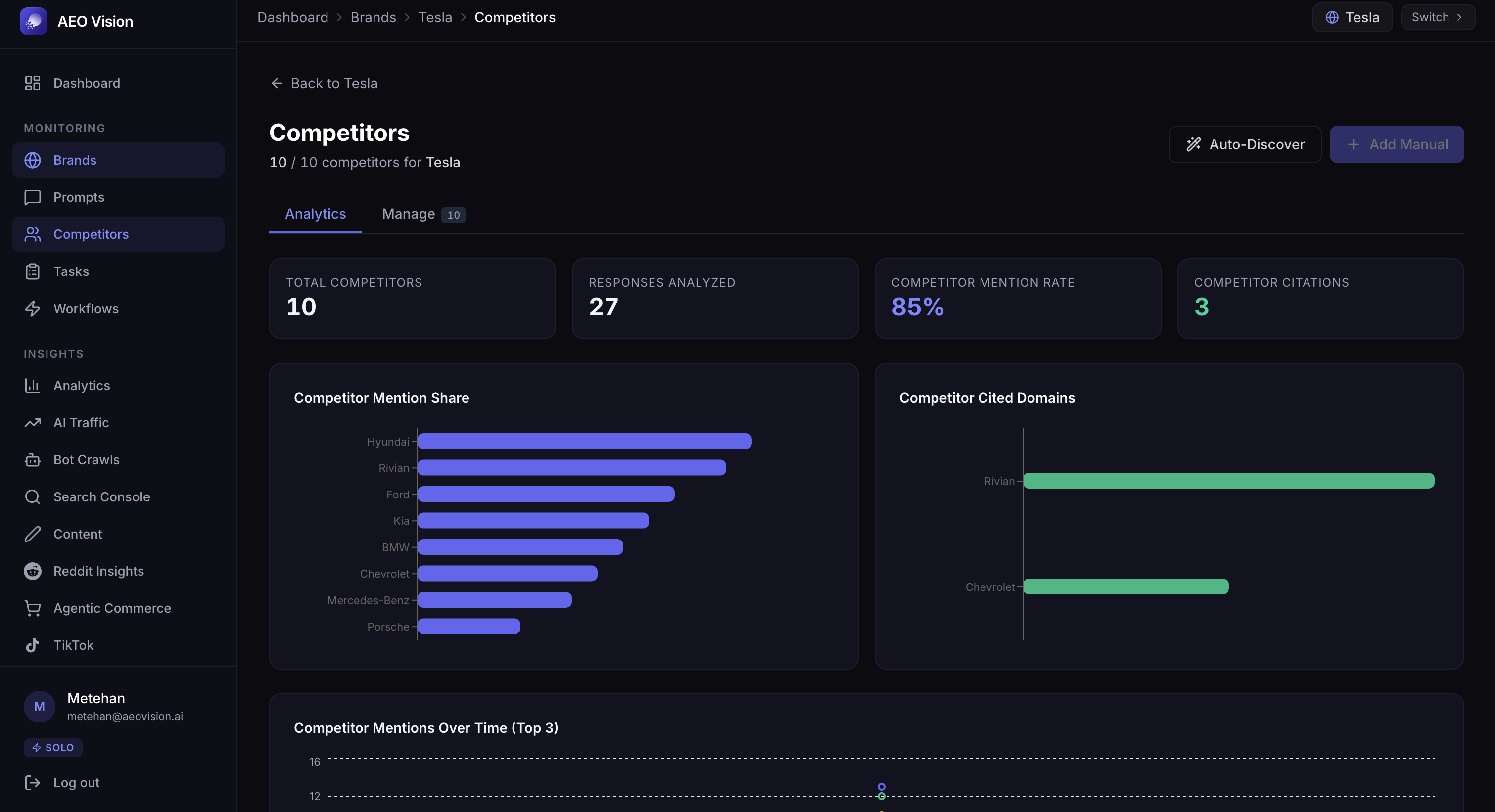
Task: Open the Reddit Insights sidebar icon
Action: pos(33,571)
